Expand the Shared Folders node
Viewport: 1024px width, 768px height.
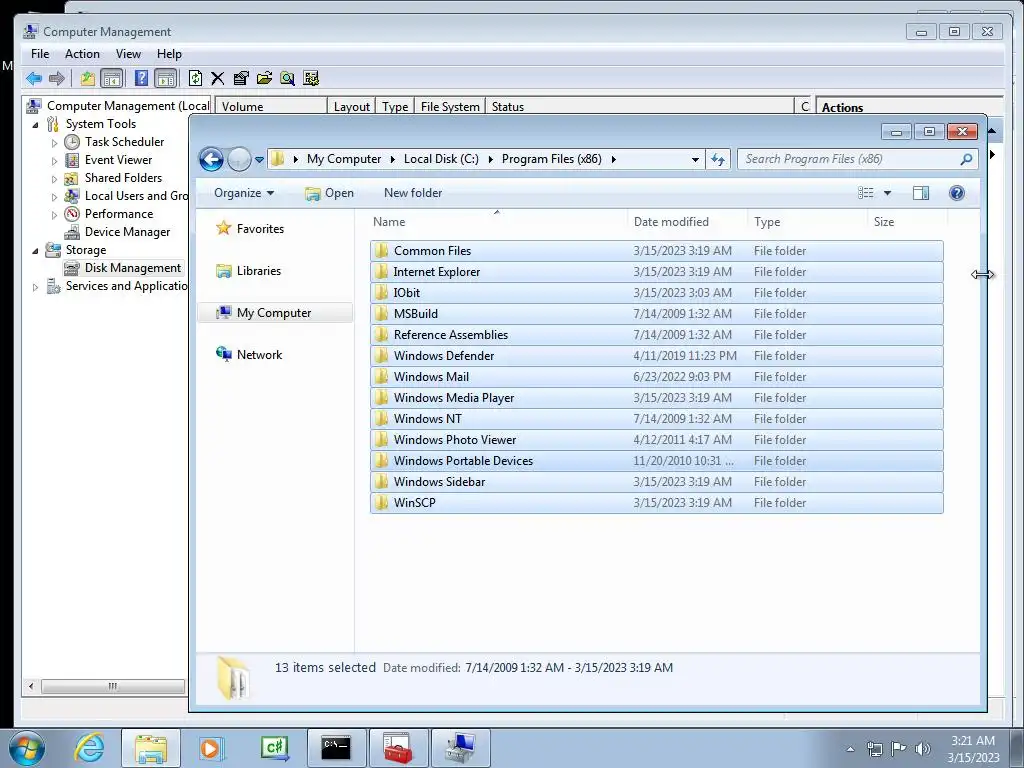coord(54,178)
